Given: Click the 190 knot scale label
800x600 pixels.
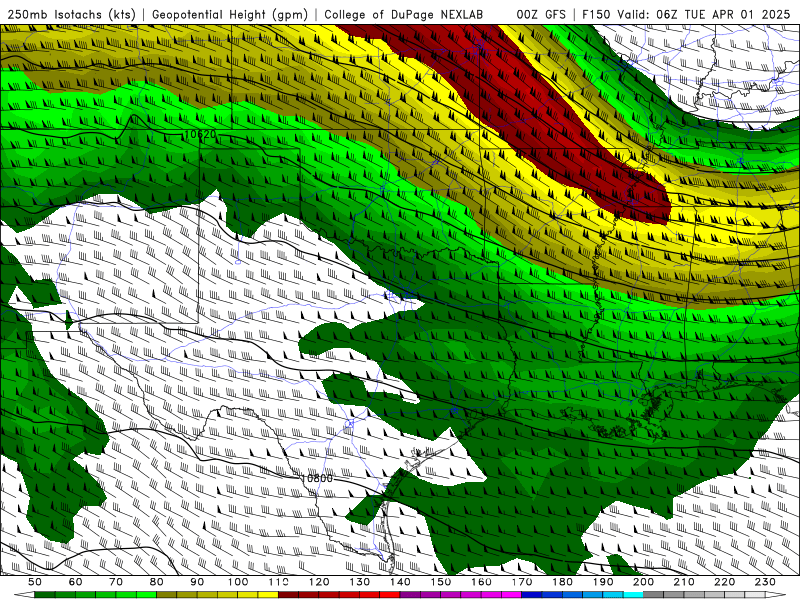Looking at the screenshot, I should (603, 582).
